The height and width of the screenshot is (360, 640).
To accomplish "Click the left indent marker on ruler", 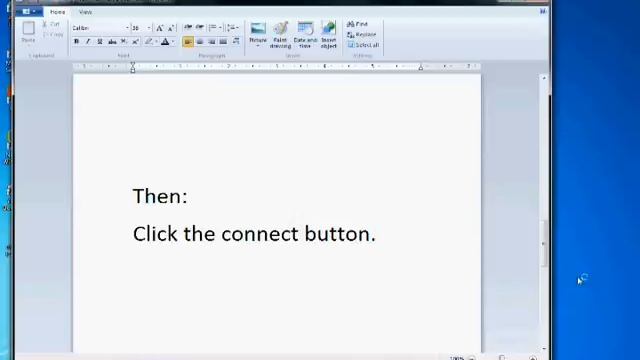I will [133, 67].
